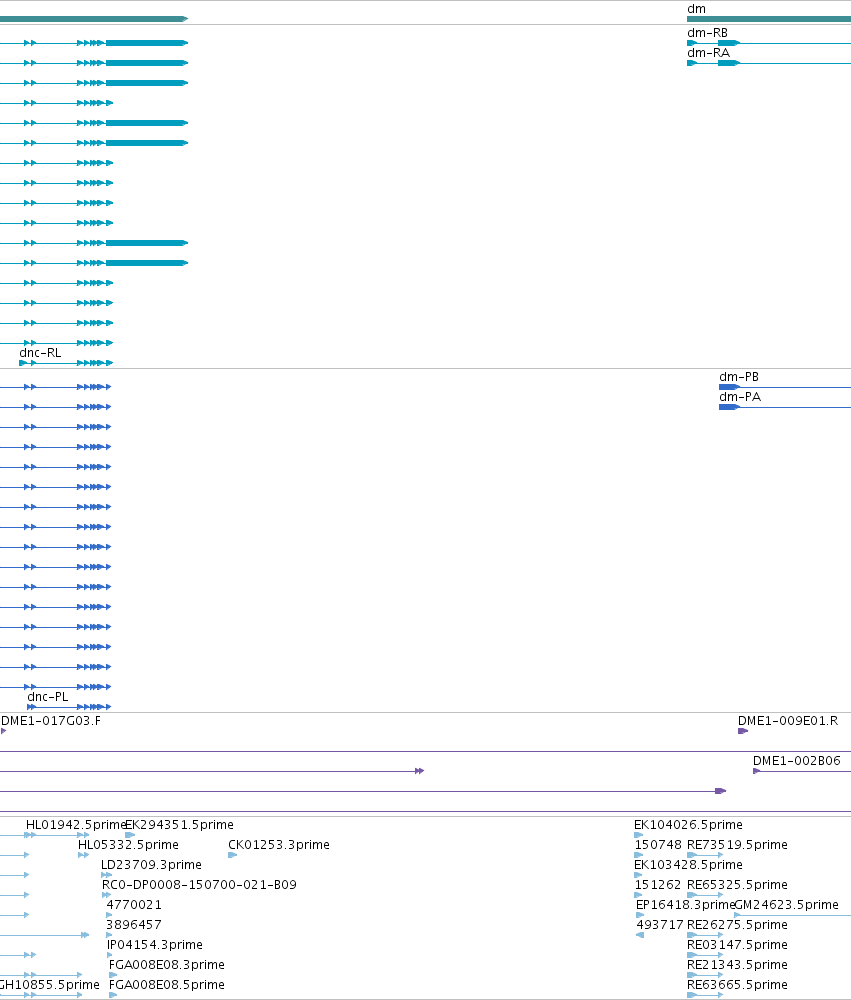Click the dm gene label

pos(696,9)
